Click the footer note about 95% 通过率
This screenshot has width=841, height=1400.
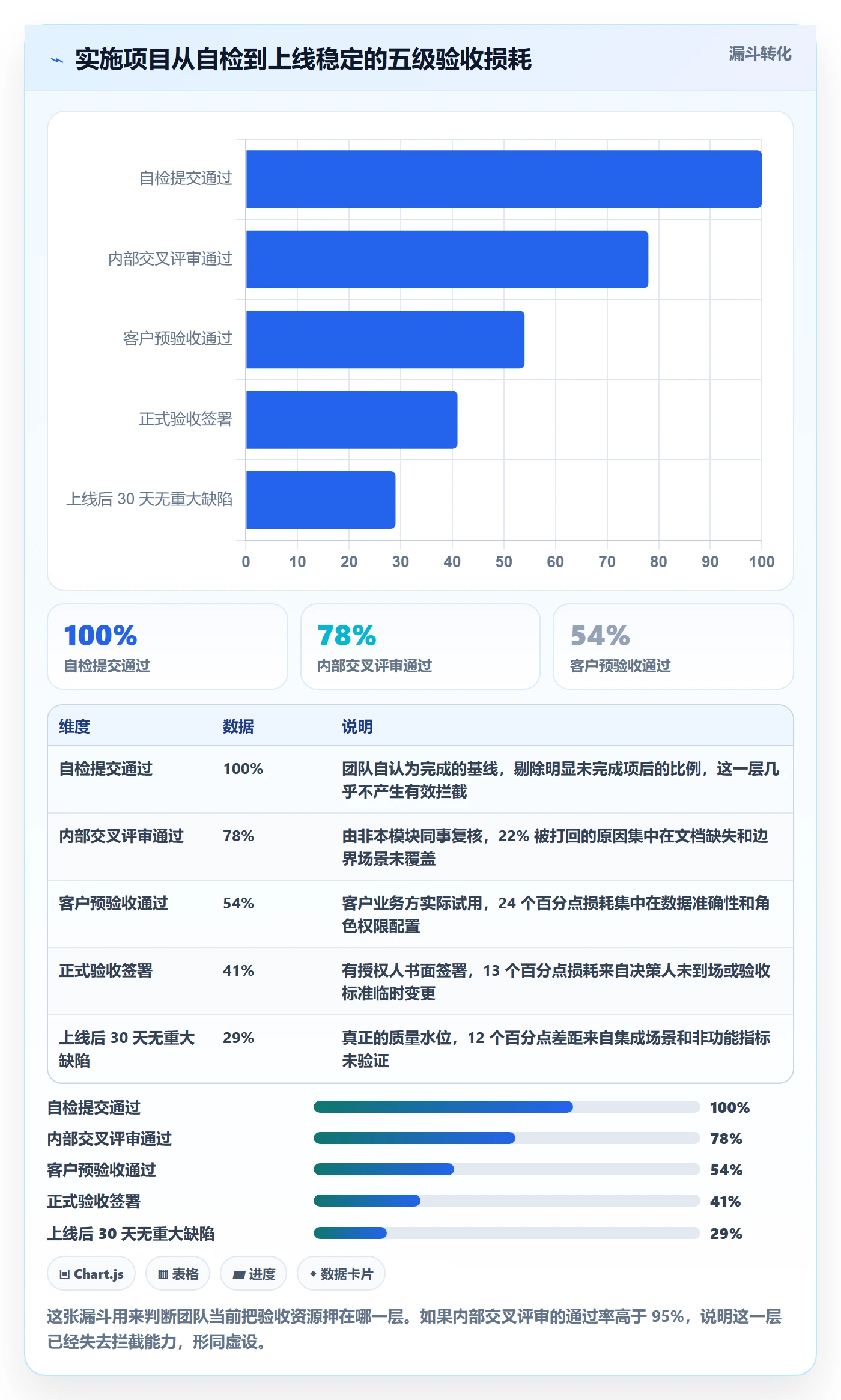414,1329
